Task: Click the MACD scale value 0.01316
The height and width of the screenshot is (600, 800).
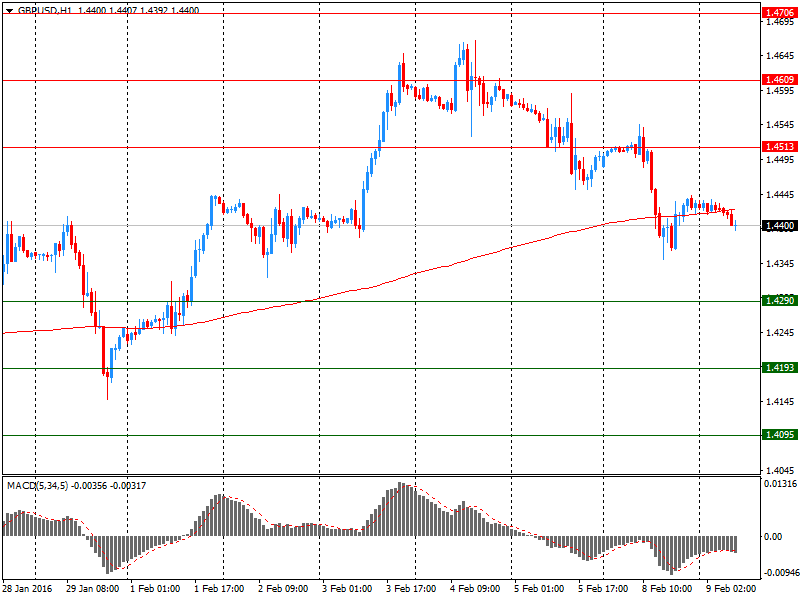Action: tap(780, 484)
